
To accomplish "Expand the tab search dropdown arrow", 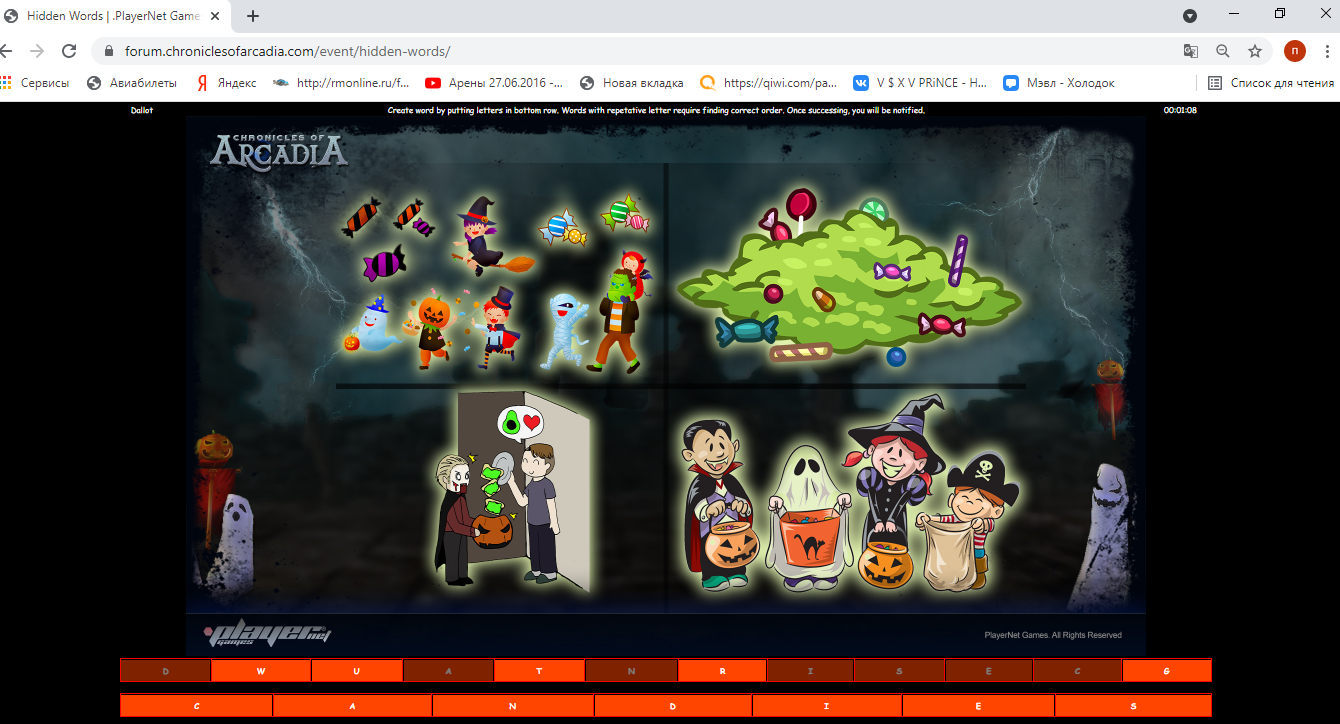I will [x=1190, y=16].
